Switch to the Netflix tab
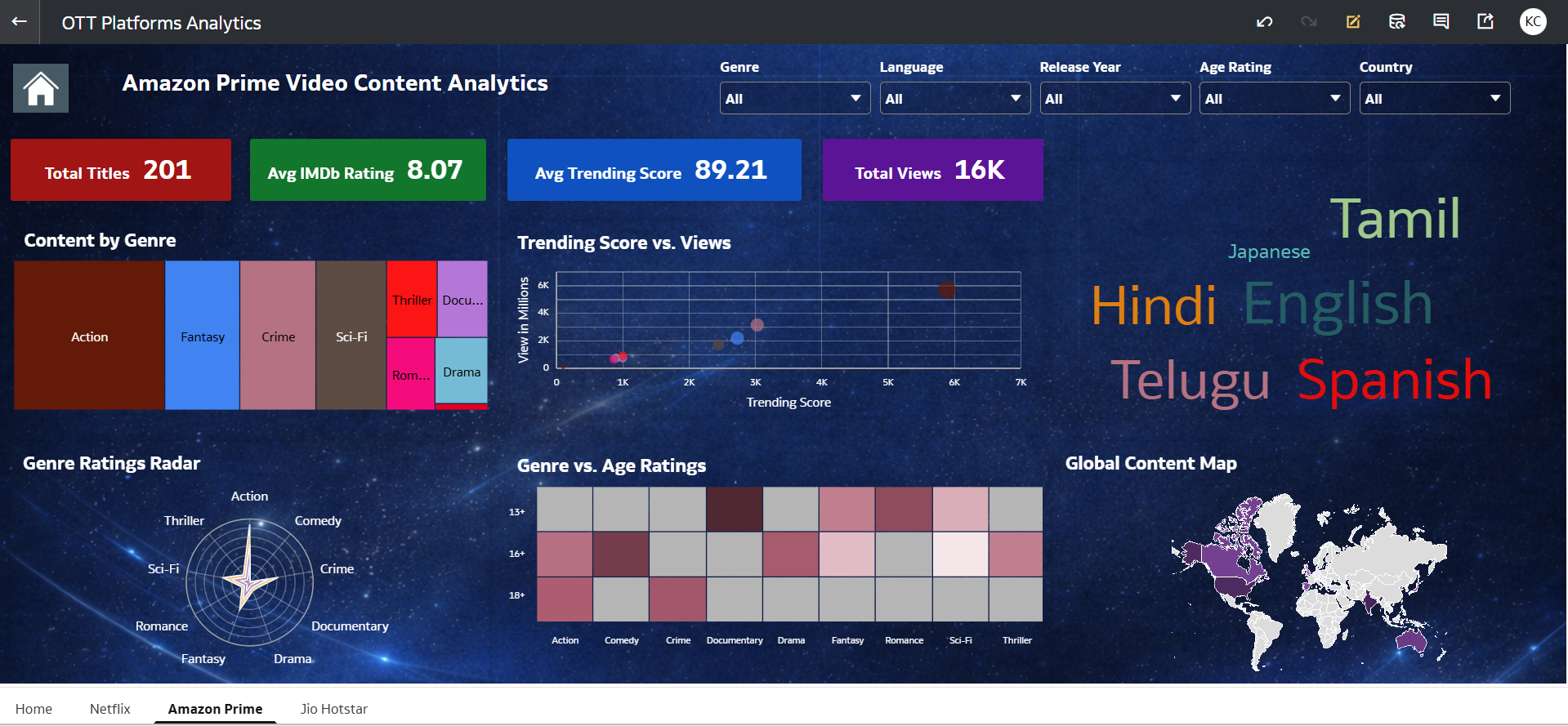 click(110, 709)
